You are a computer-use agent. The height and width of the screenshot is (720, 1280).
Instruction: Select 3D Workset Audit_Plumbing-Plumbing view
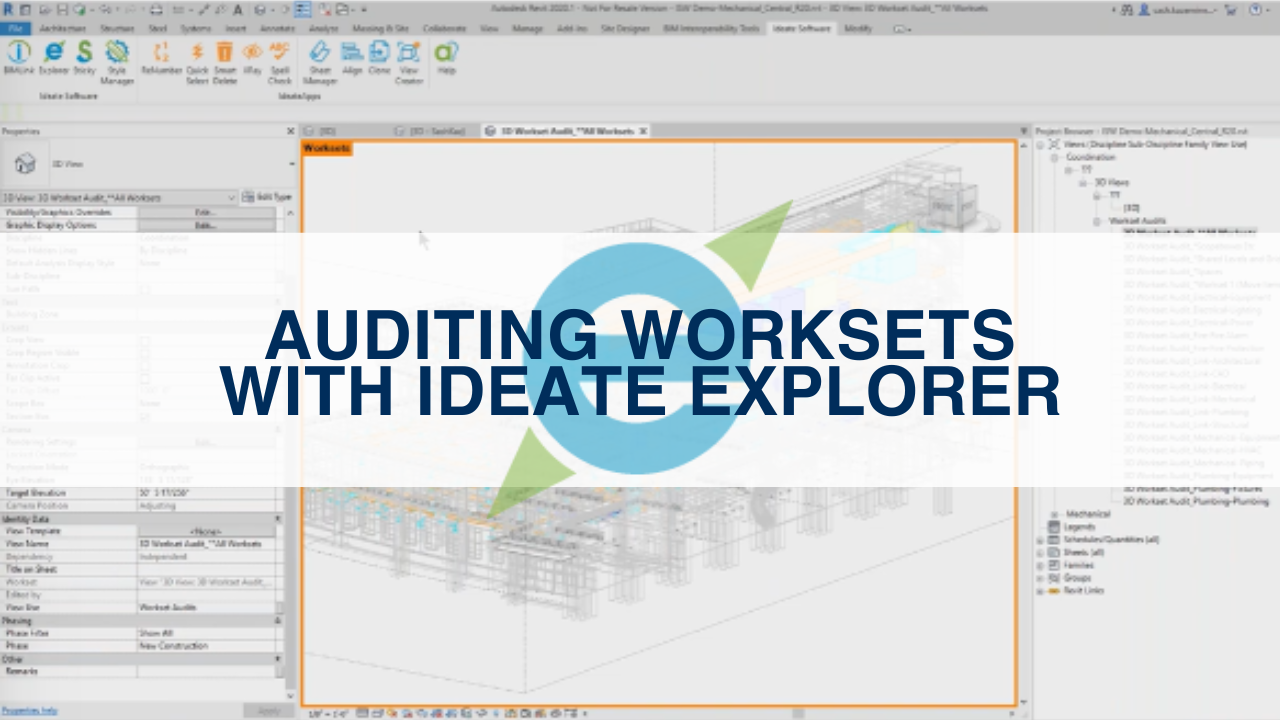click(1195, 501)
